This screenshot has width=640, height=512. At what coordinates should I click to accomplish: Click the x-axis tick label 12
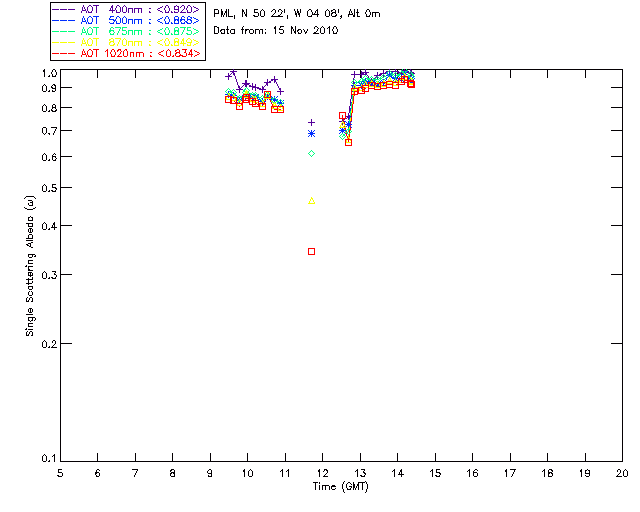[322, 473]
